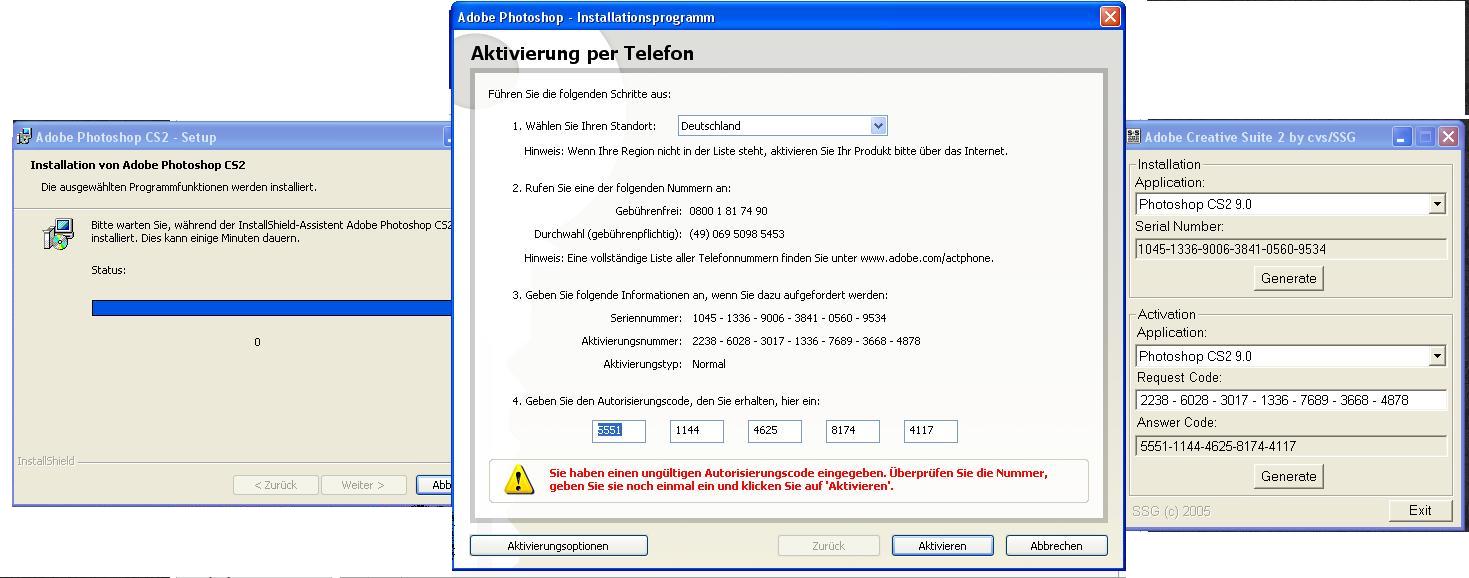Click the Aktivierungstyp Normal text

click(x=708, y=364)
